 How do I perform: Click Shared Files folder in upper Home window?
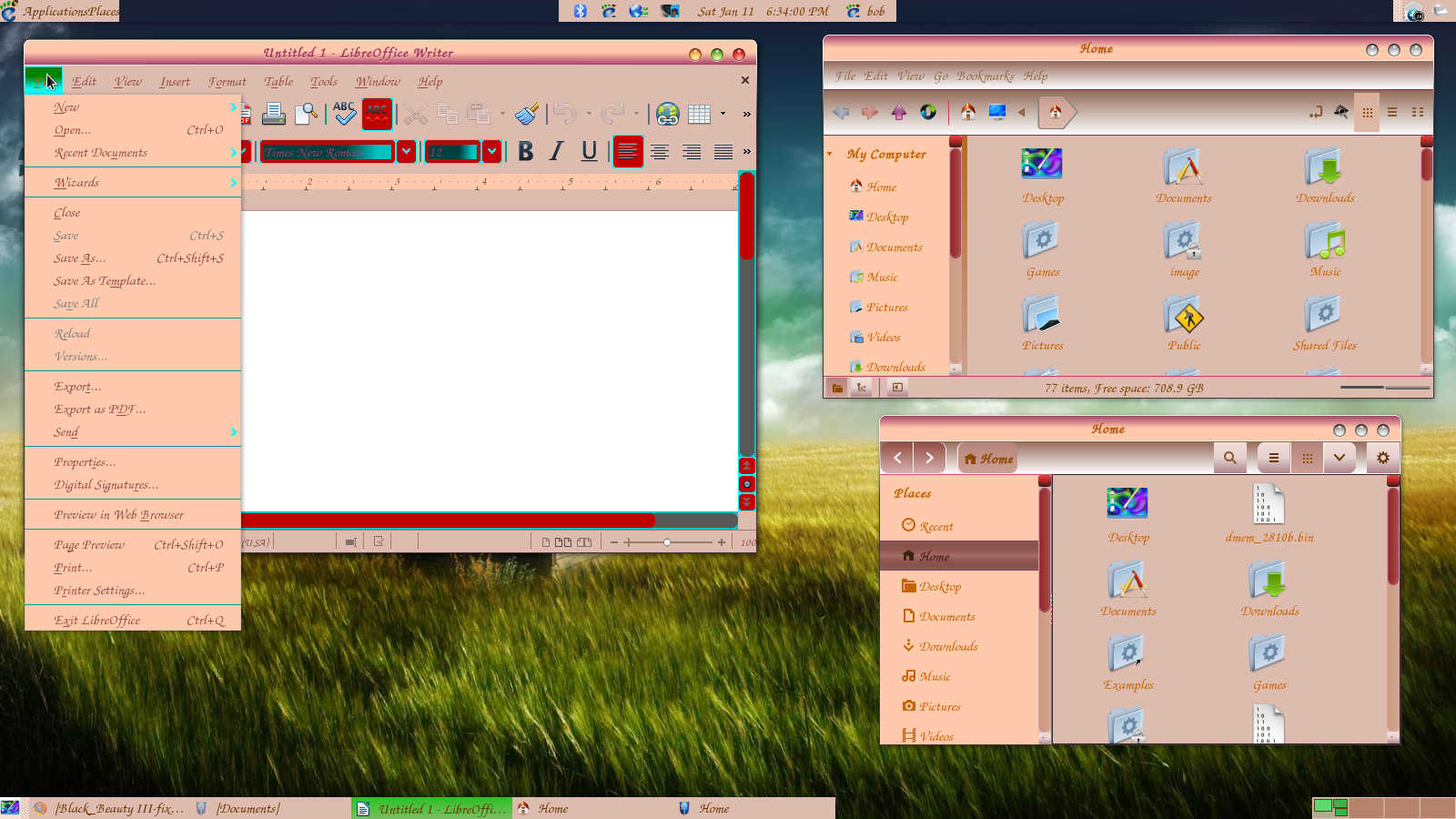(x=1324, y=324)
